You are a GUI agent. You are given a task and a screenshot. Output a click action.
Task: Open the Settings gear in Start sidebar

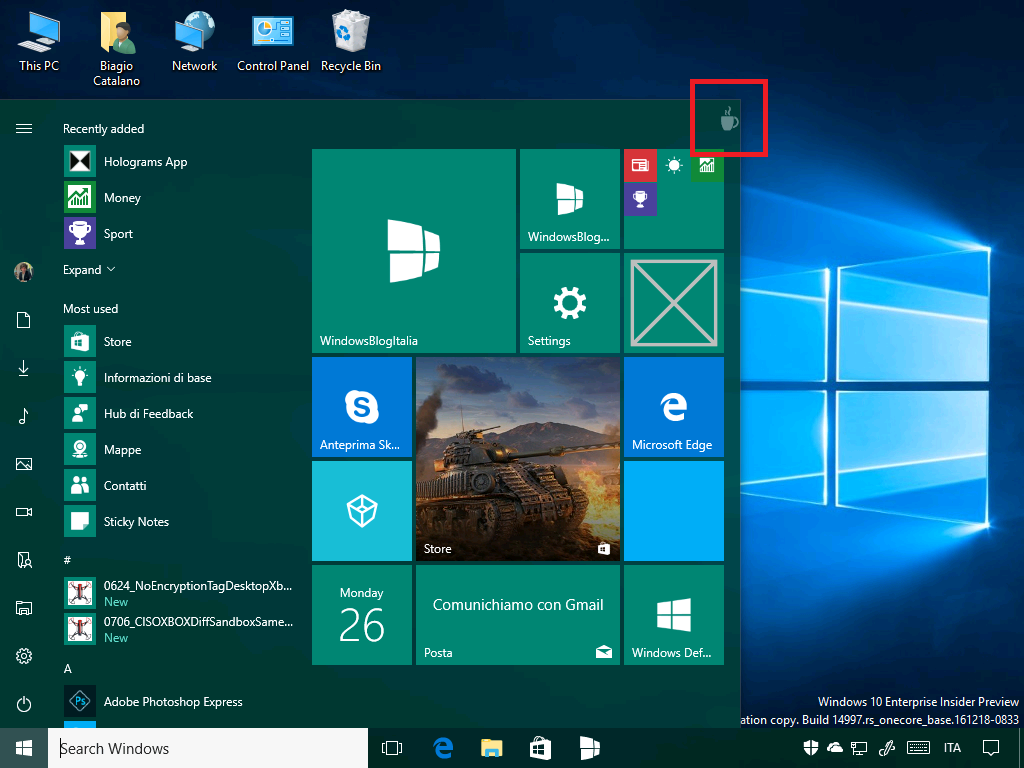24,656
